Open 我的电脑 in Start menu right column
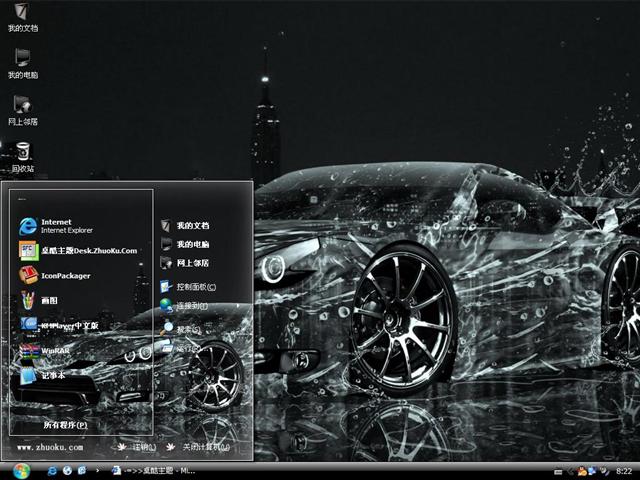 pos(185,244)
